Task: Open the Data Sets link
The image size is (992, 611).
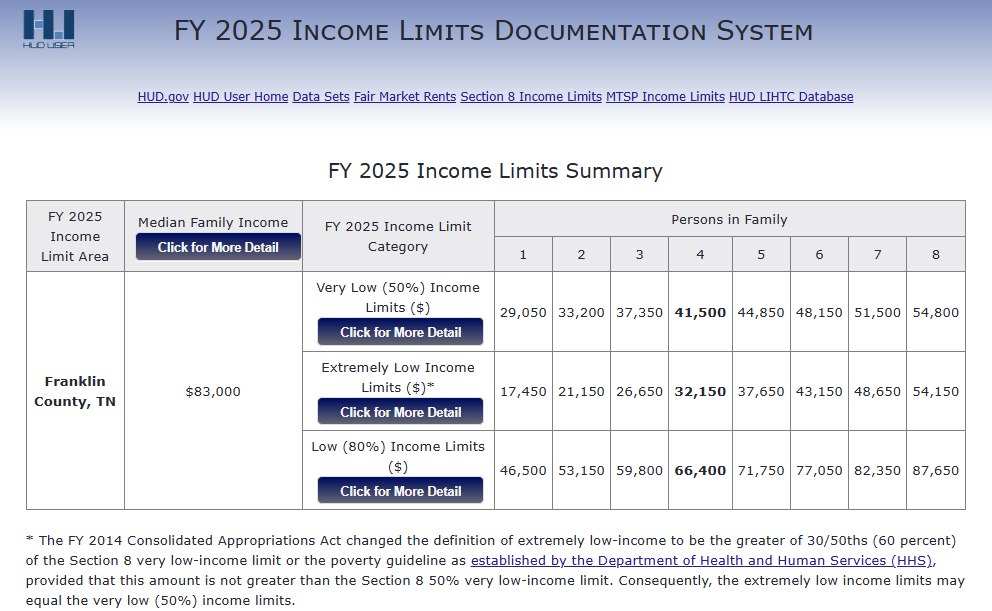Action: coord(321,97)
